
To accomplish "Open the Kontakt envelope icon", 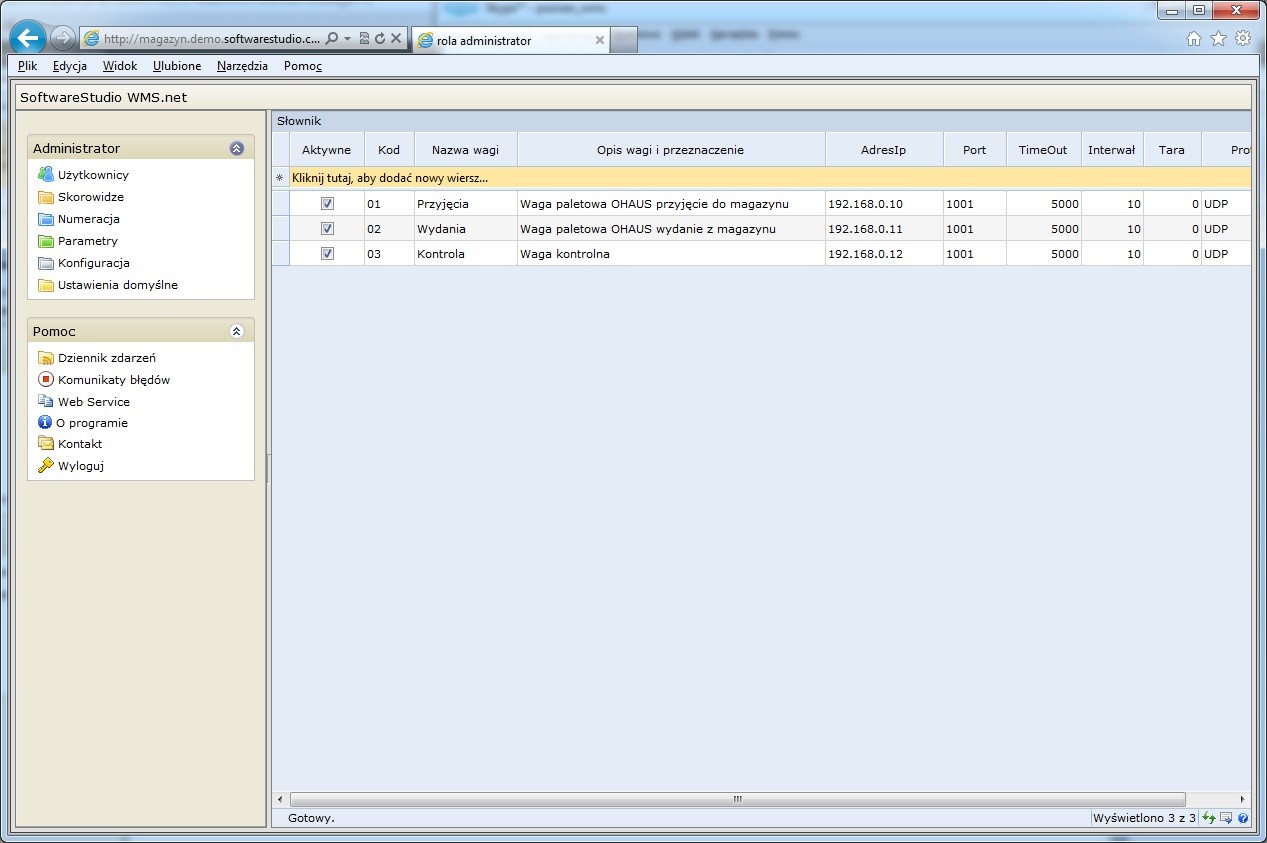I will (45, 444).
